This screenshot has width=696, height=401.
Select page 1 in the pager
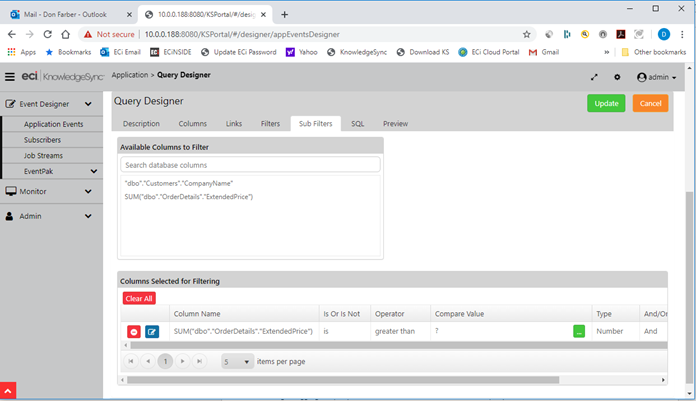(x=166, y=361)
